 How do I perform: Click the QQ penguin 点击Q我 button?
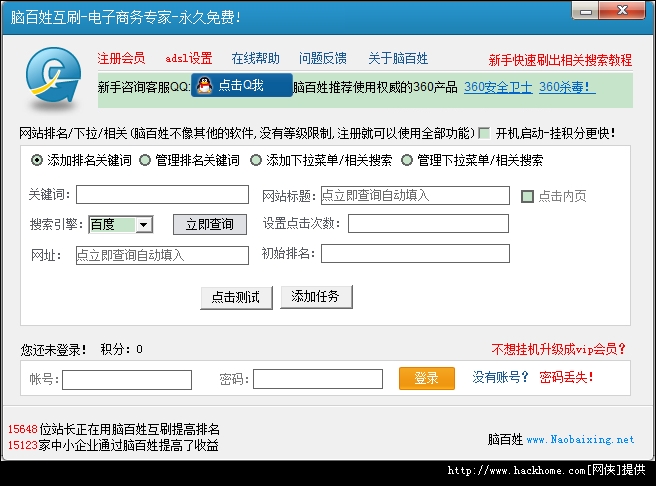pyautogui.click(x=241, y=86)
